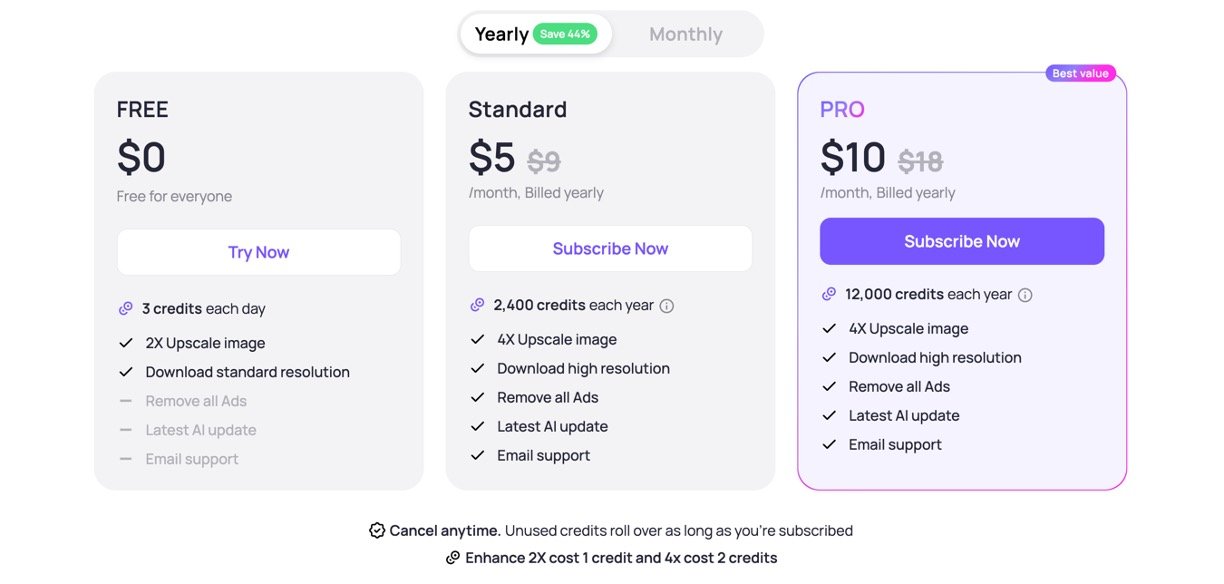Click the credits icon in the PRO plan
Screen dimensions: 1224x584
(829, 294)
